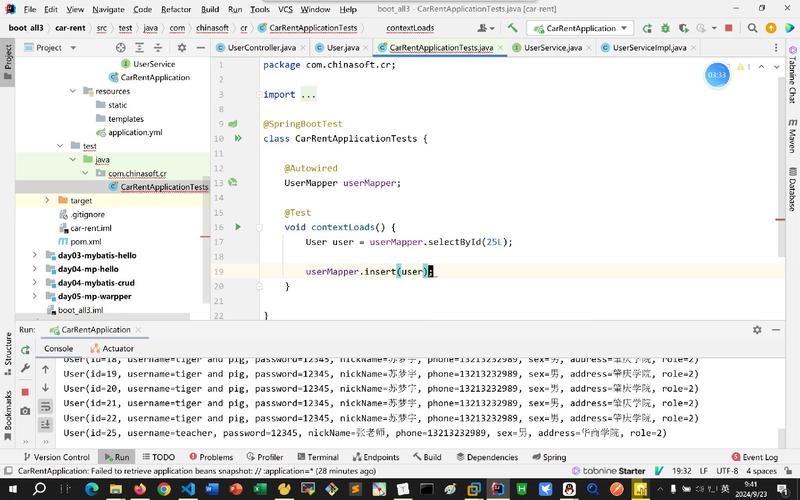
Task: Click the Expand All icon in Project panel
Action: pos(139,47)
